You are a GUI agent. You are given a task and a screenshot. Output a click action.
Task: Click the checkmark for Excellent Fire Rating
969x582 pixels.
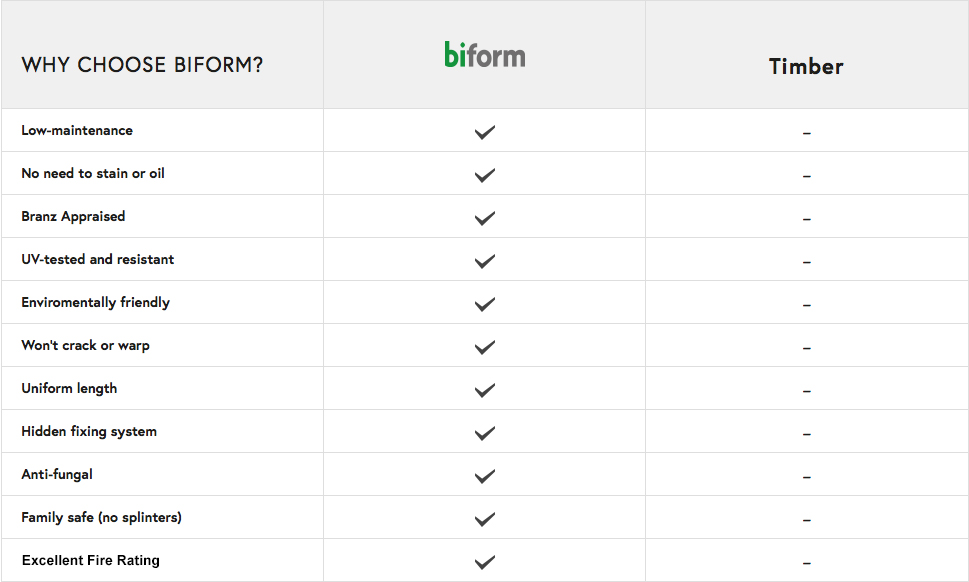[484, 562]
